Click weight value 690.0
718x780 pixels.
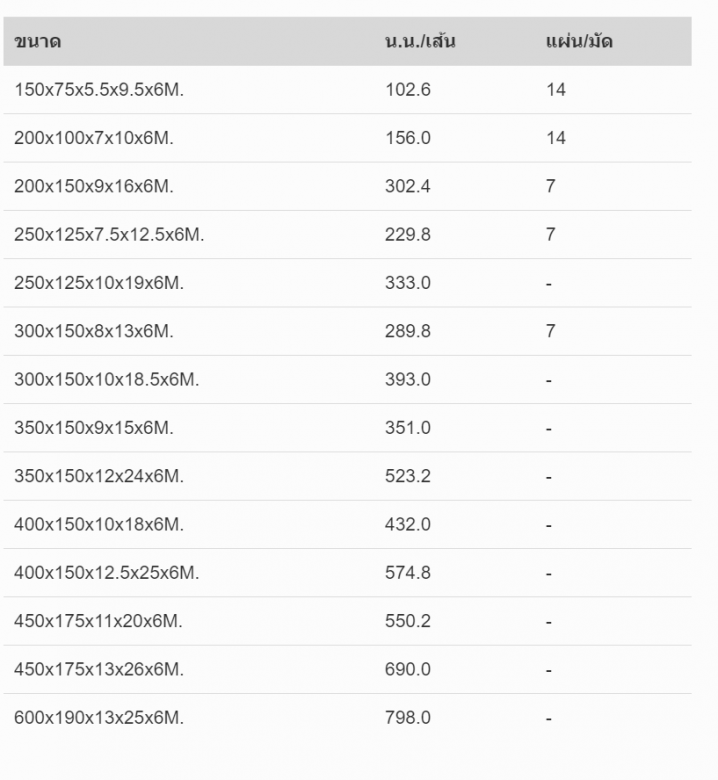pyautogui.click(x=408, y=669)
